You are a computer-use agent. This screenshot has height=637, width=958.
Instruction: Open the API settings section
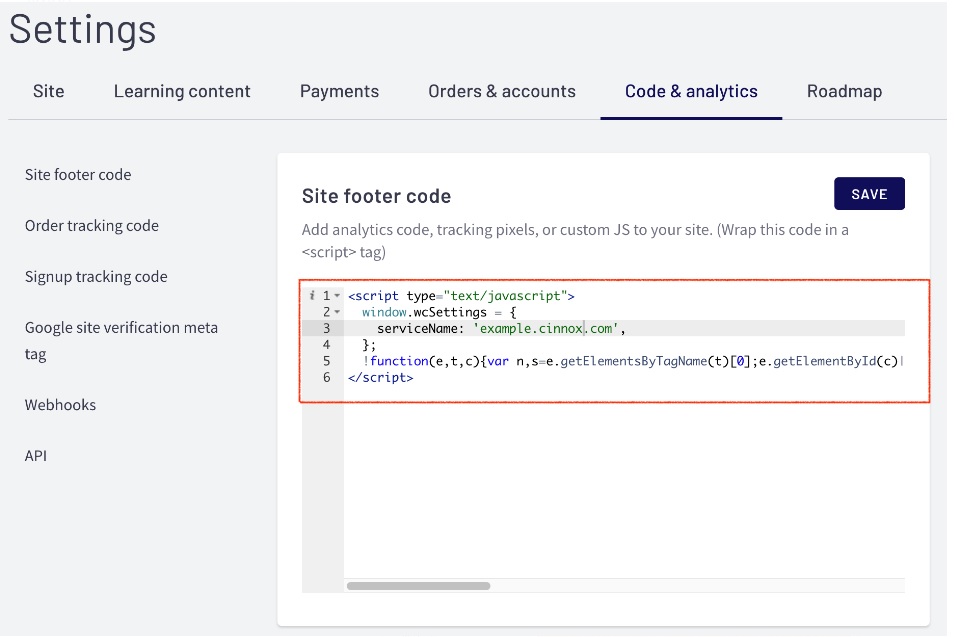(36, 456)
